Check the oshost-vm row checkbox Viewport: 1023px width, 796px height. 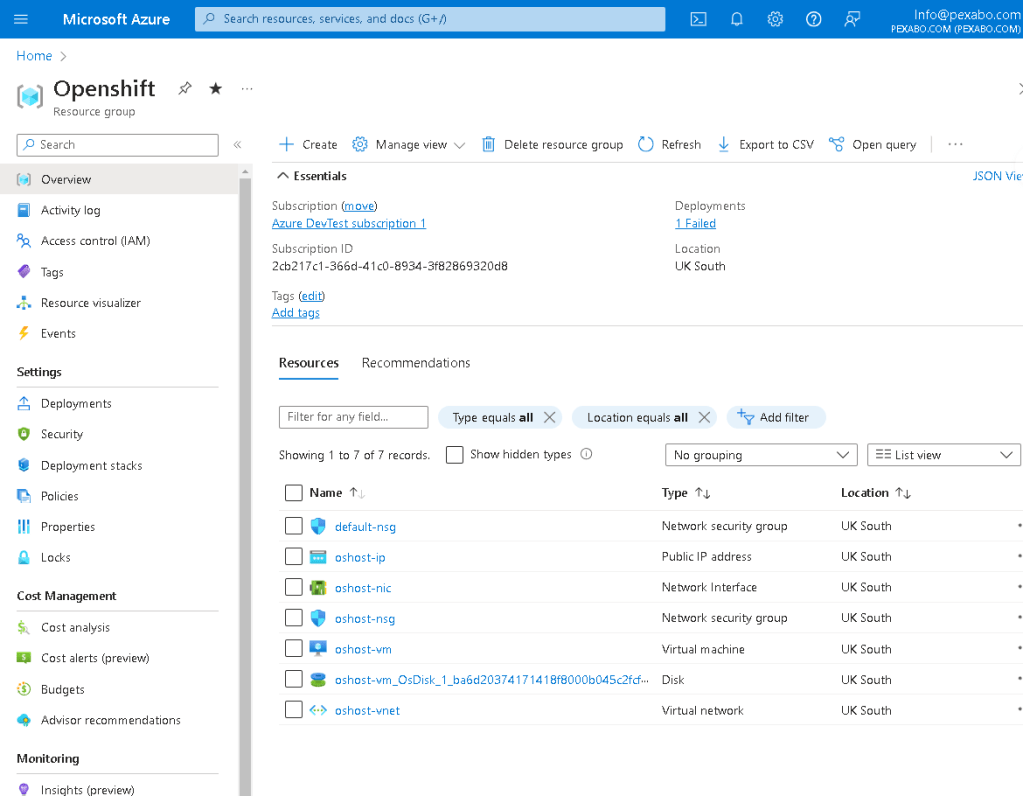tap(294, 649)
